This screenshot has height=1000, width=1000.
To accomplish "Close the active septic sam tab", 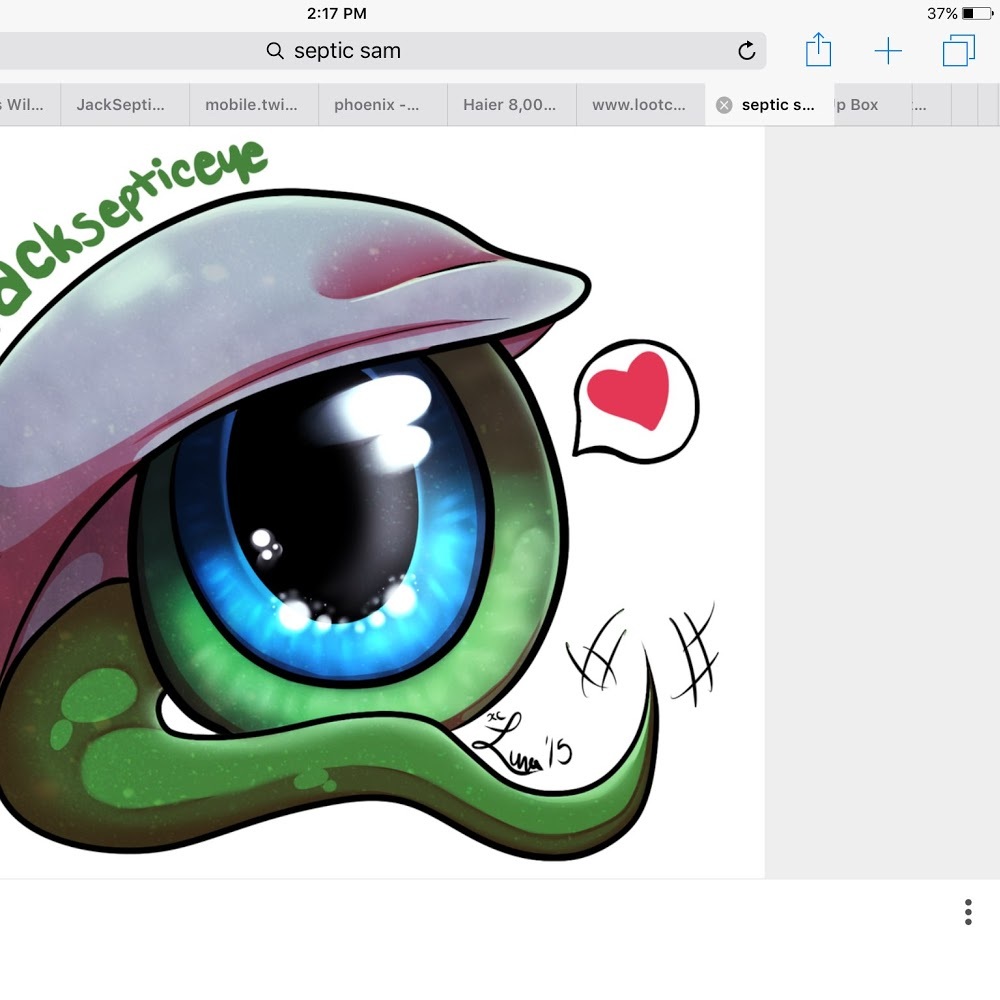I will coord(724,105).
